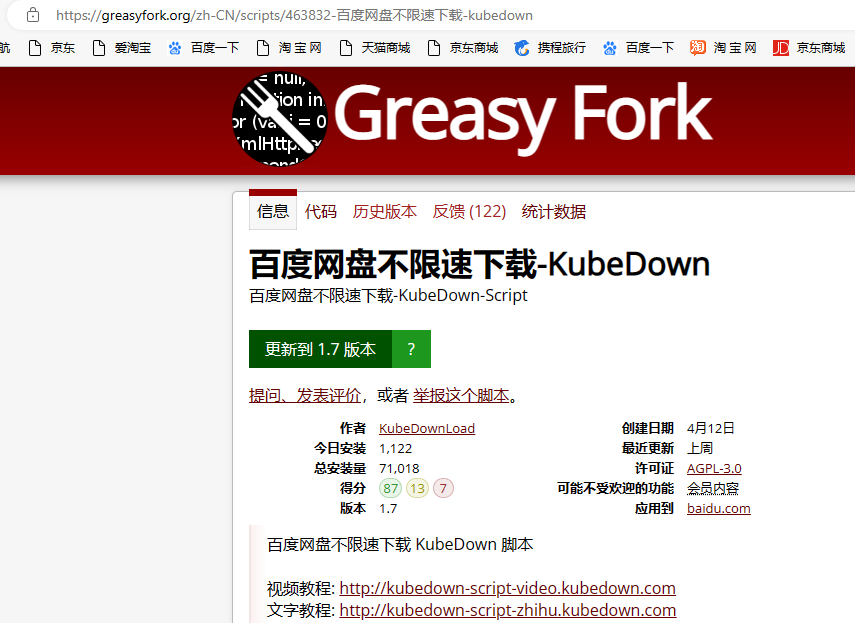Open 淘宝网 bookmark with blank page icon
Viewport: 855px width, 623px height.
tap(289, 48)
